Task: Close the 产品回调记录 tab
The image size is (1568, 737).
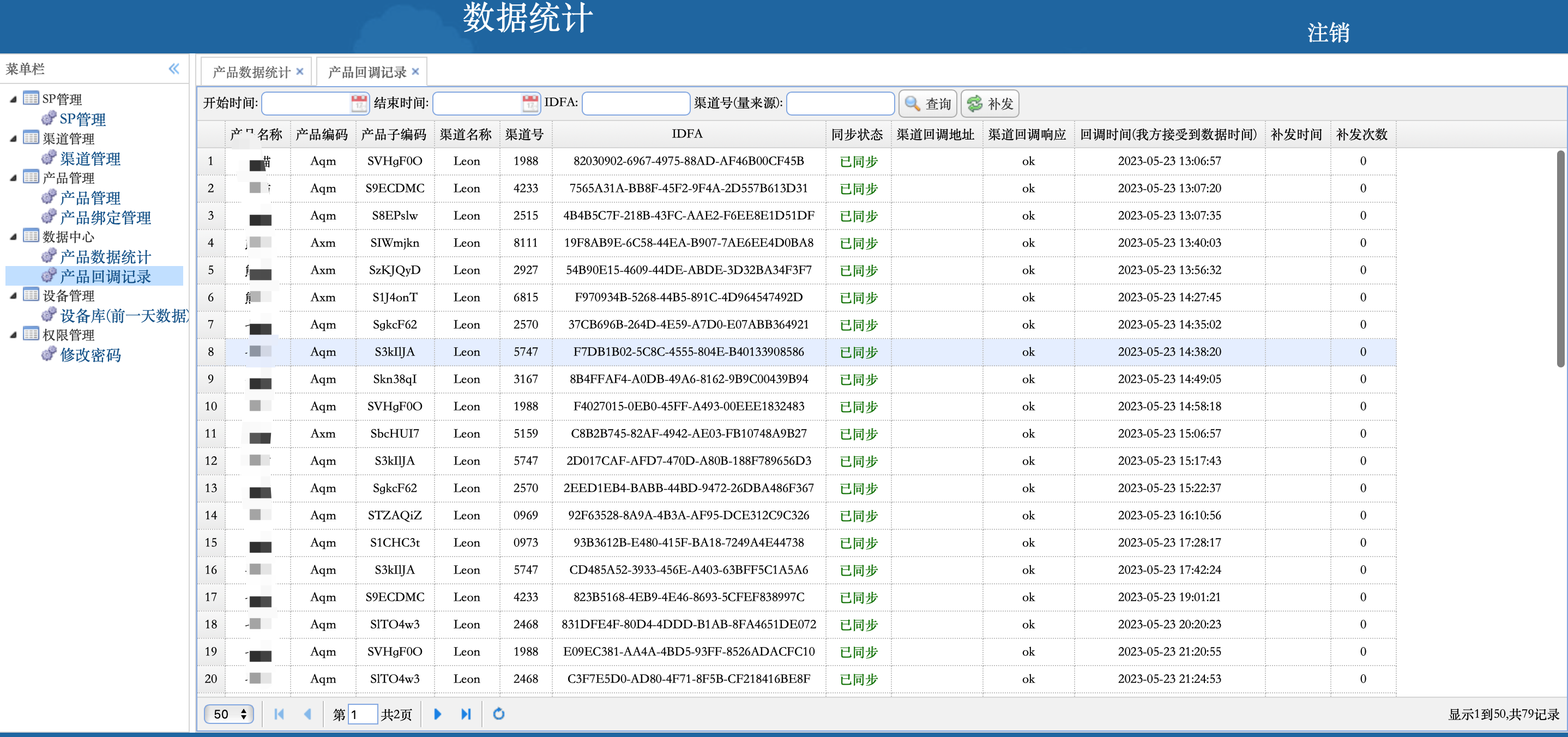Action: [415, 72]
